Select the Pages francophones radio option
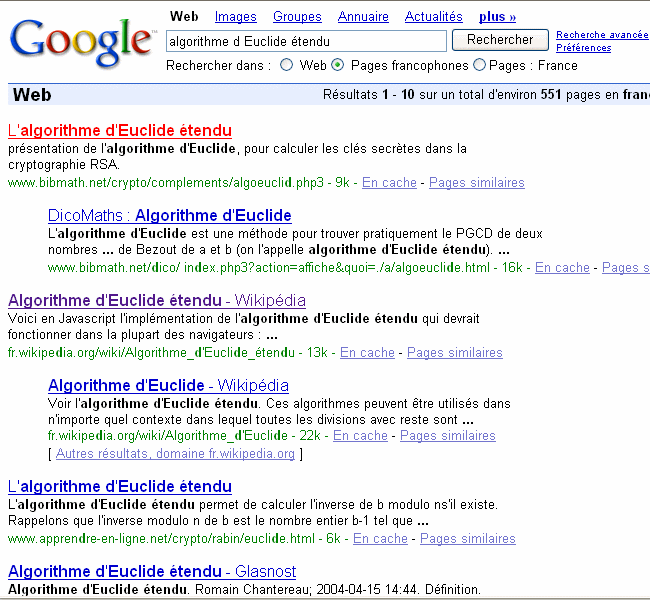 [x=338, y=65]
